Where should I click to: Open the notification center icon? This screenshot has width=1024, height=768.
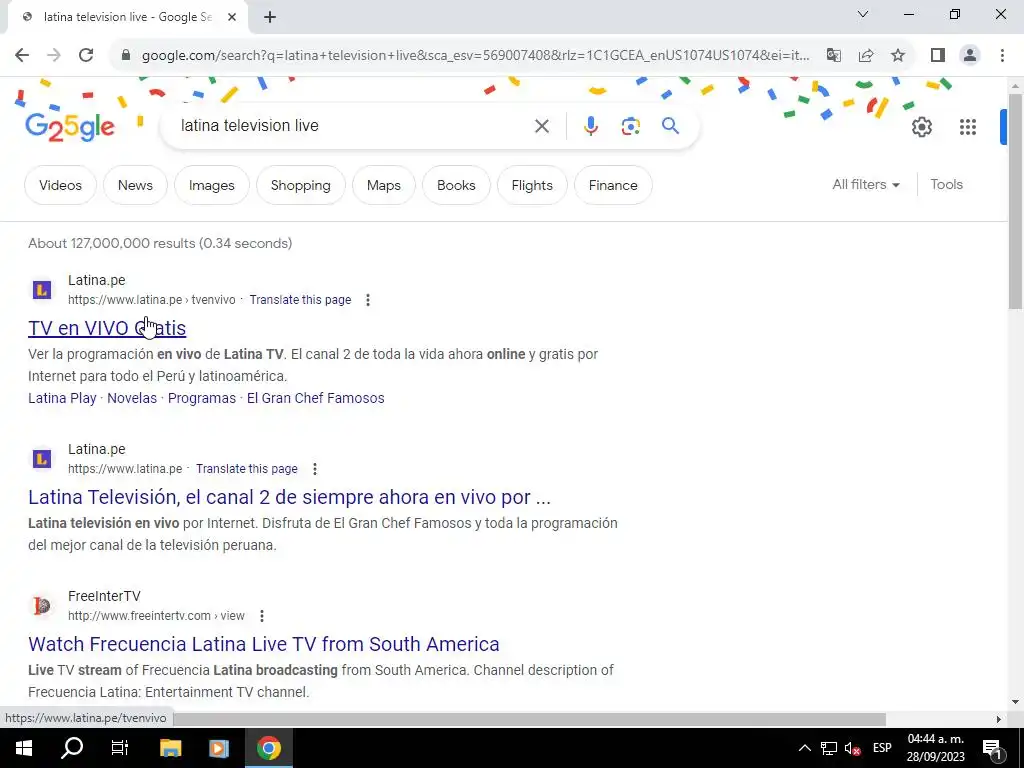tap(993, 748)
